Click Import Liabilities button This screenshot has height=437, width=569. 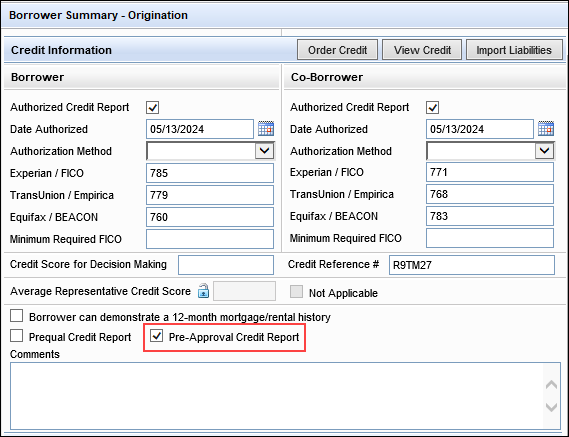(x=514, y=50)
